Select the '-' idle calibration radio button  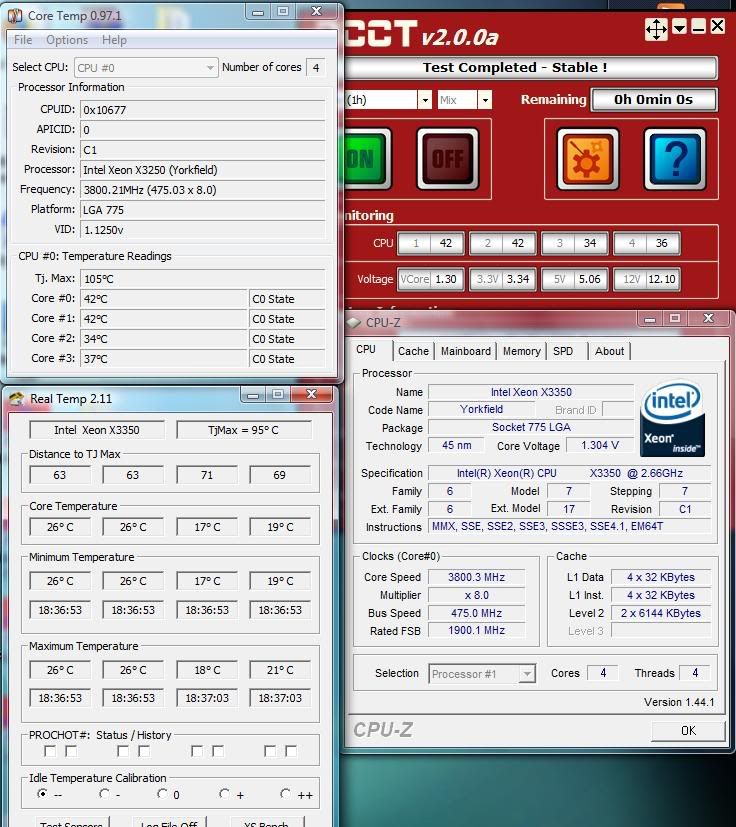click(x=104, y=793)
